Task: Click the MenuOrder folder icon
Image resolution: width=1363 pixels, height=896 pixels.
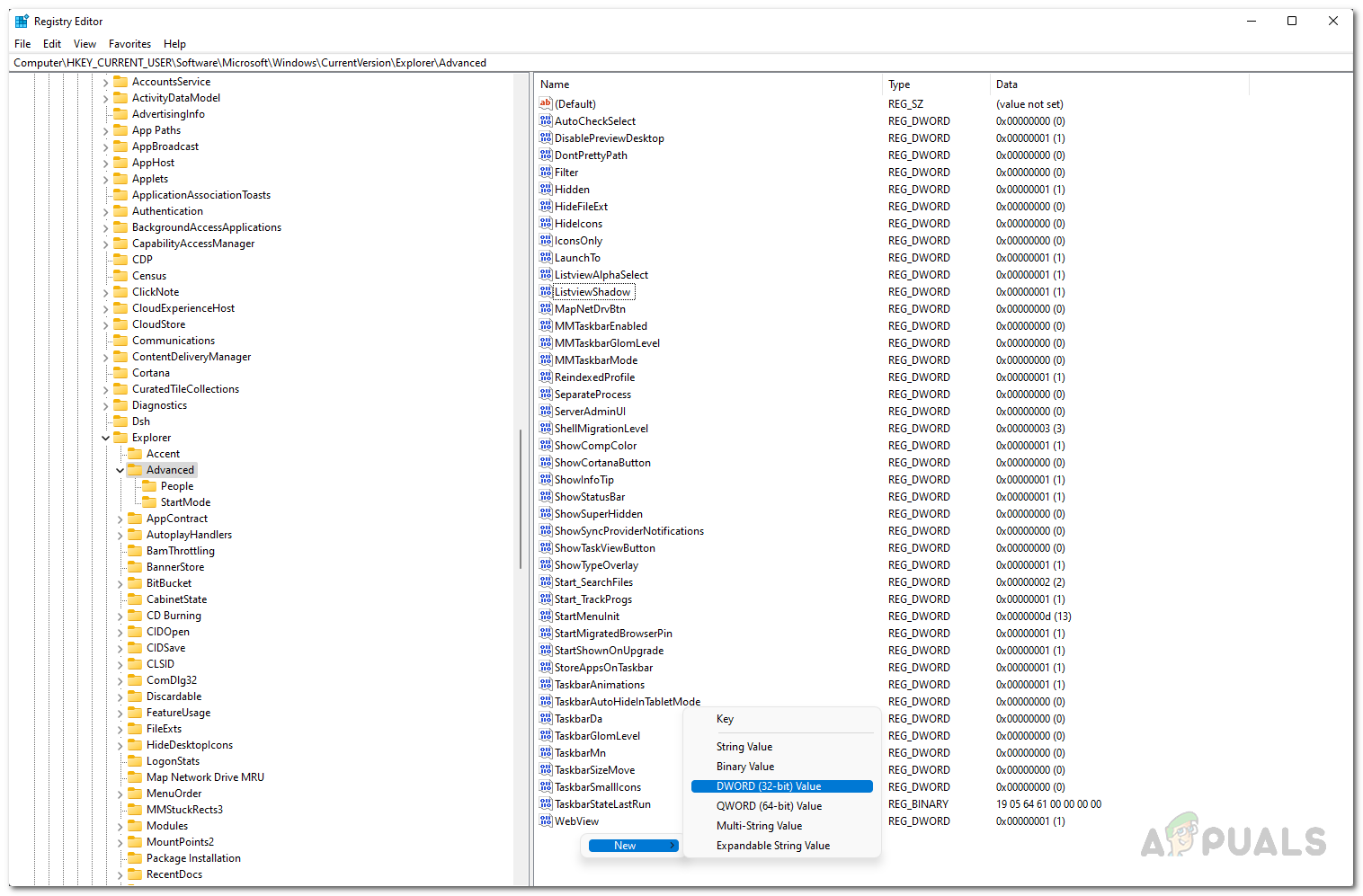Action: point(135,794)
